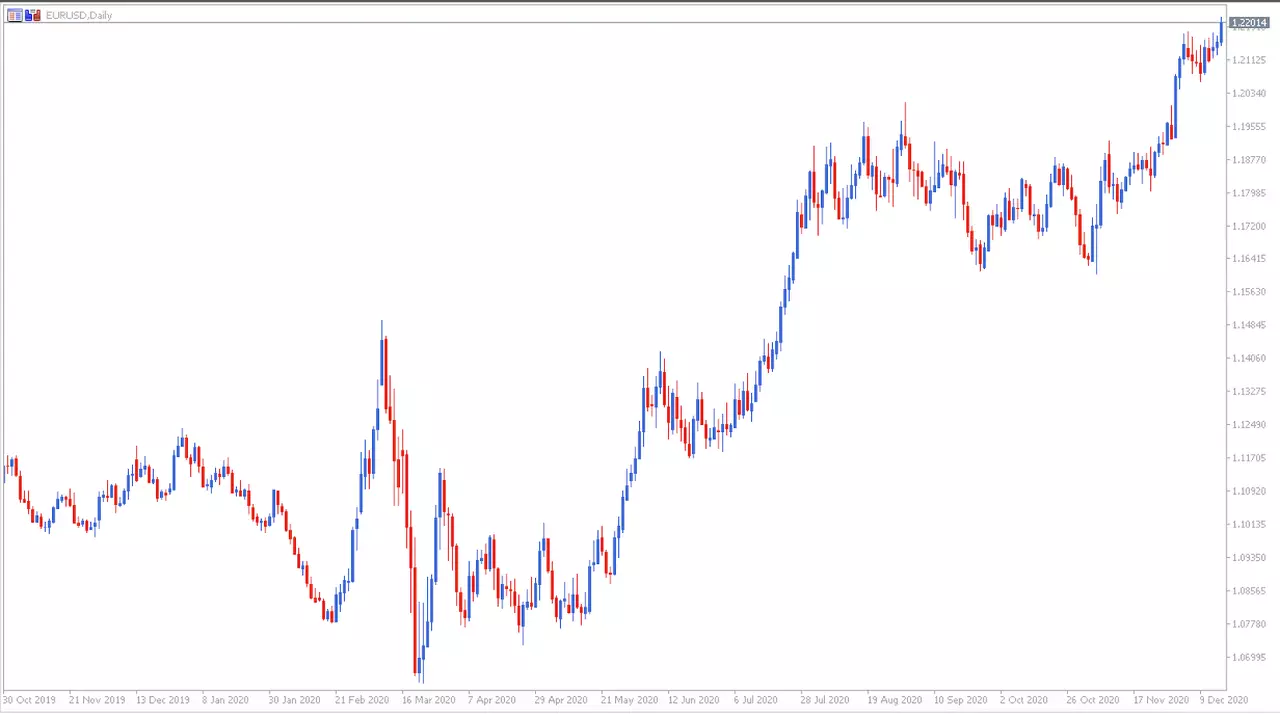Click the 1.12490 price scale label
The height and width of the screenshot is (714, 1280).
coord(1251,425)
